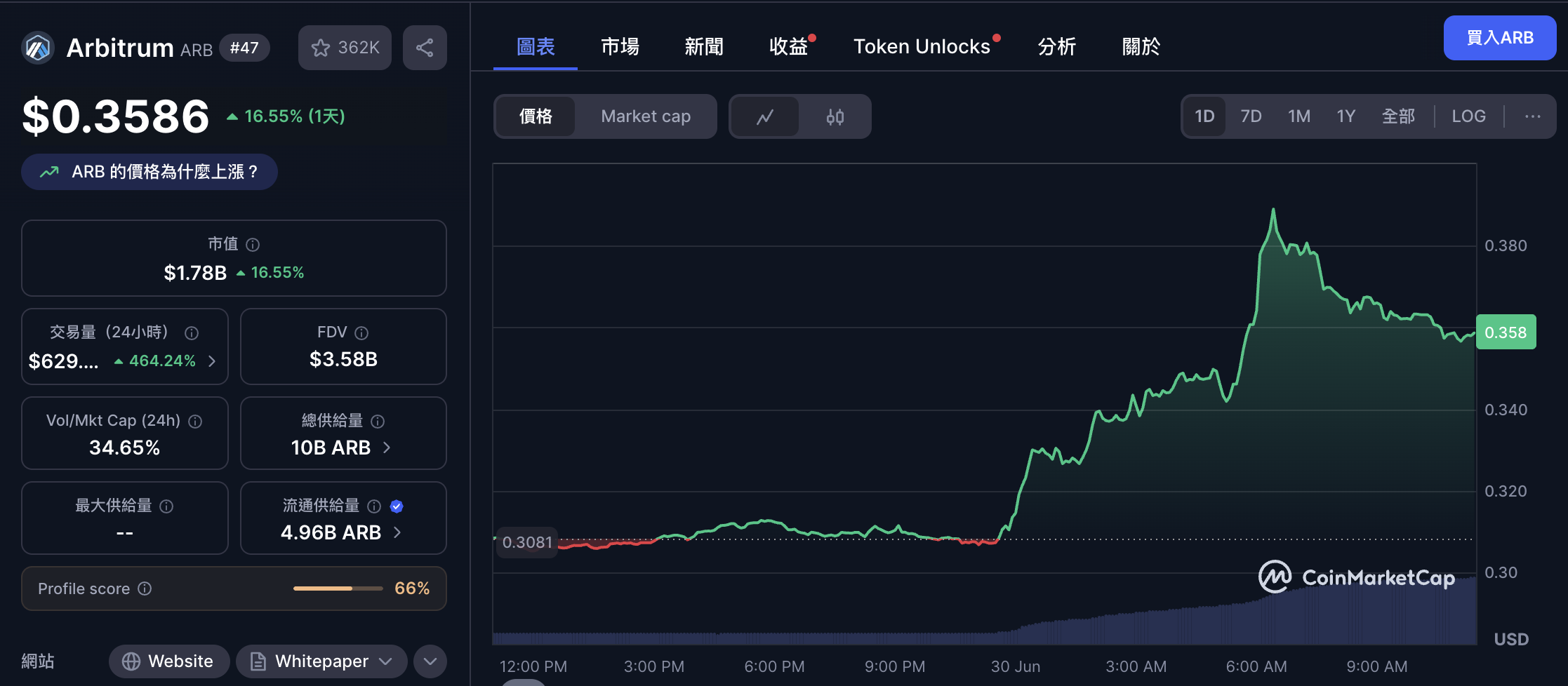Click the Arbitrum coin logo
Screen dimensions: 1568x686
[38, 48]
